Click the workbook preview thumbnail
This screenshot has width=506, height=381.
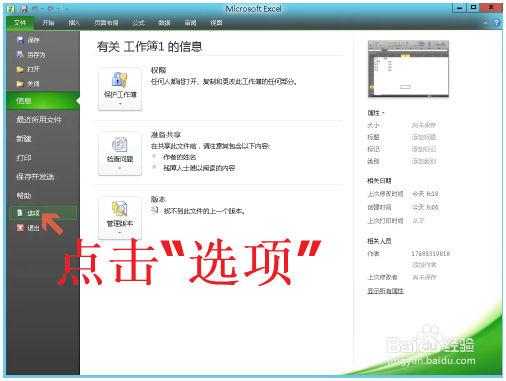[x=408, y=69]
